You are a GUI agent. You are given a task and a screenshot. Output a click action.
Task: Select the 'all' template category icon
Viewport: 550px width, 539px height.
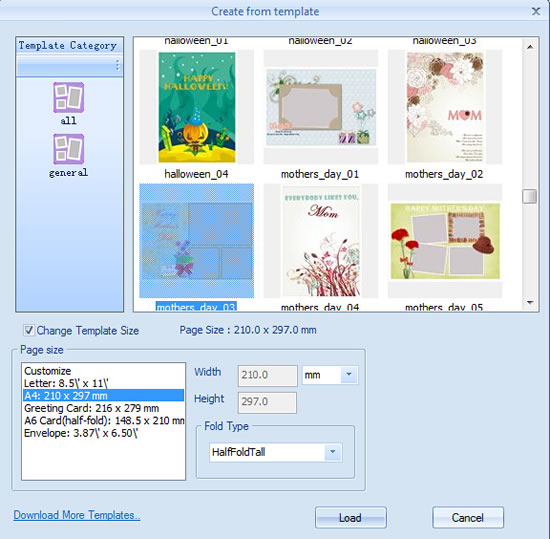68,97
